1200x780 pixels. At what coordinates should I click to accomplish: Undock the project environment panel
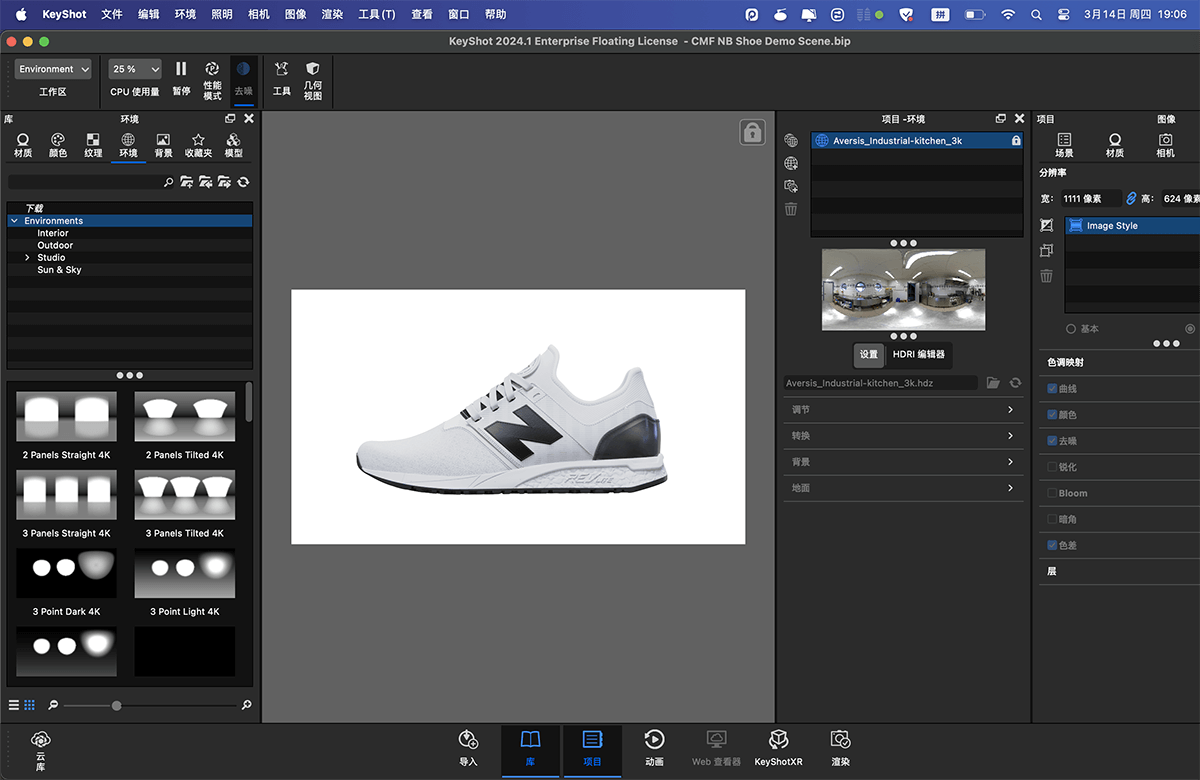pyautogui.click(x=1000, y=118)
